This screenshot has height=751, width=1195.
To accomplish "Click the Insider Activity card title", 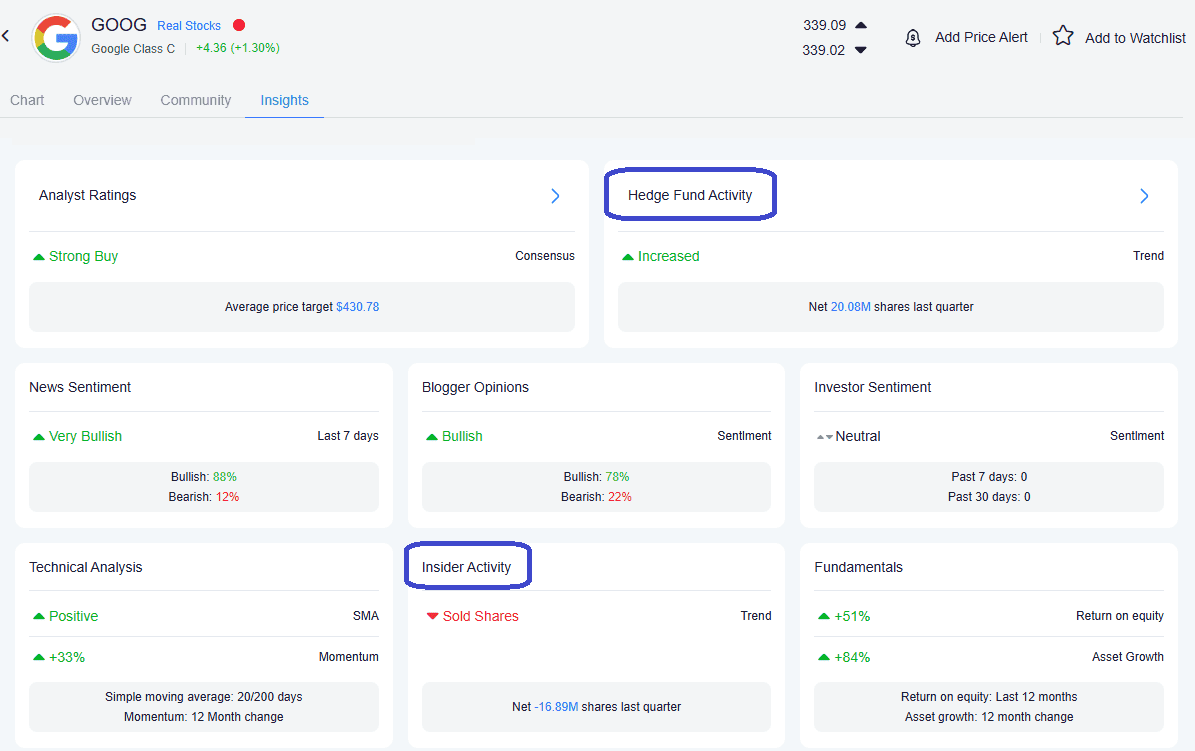I will pos(466,567).
